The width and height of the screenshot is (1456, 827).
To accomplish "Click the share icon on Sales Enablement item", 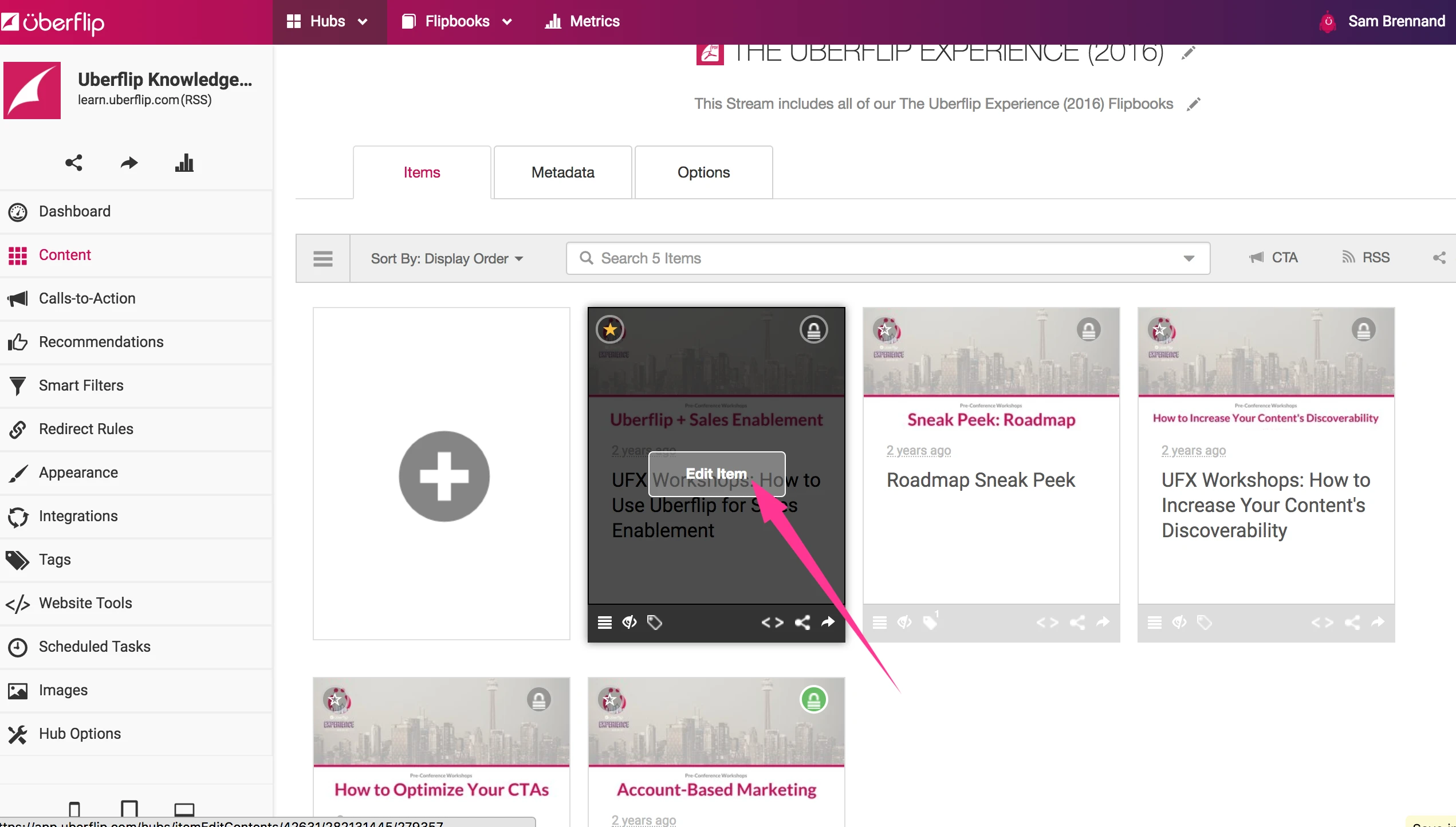I will pos(802,622).
